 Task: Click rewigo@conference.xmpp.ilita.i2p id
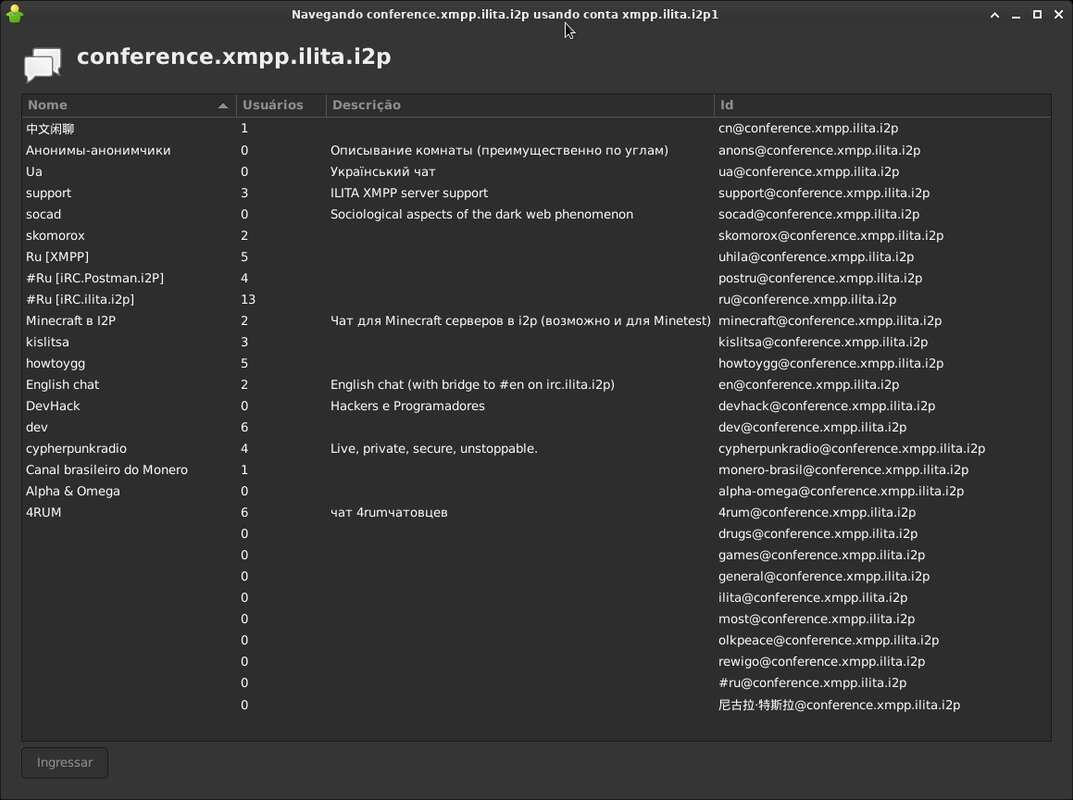(821, 661)
